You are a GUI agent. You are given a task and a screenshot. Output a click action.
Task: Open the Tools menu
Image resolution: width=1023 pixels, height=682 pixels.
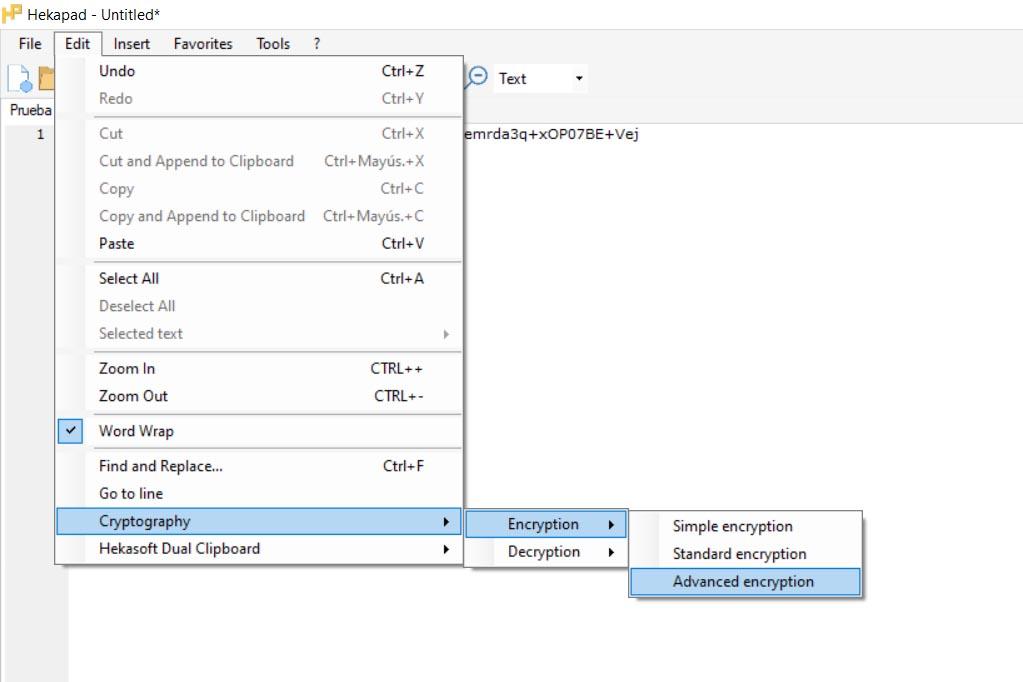(x=273, y=44)
